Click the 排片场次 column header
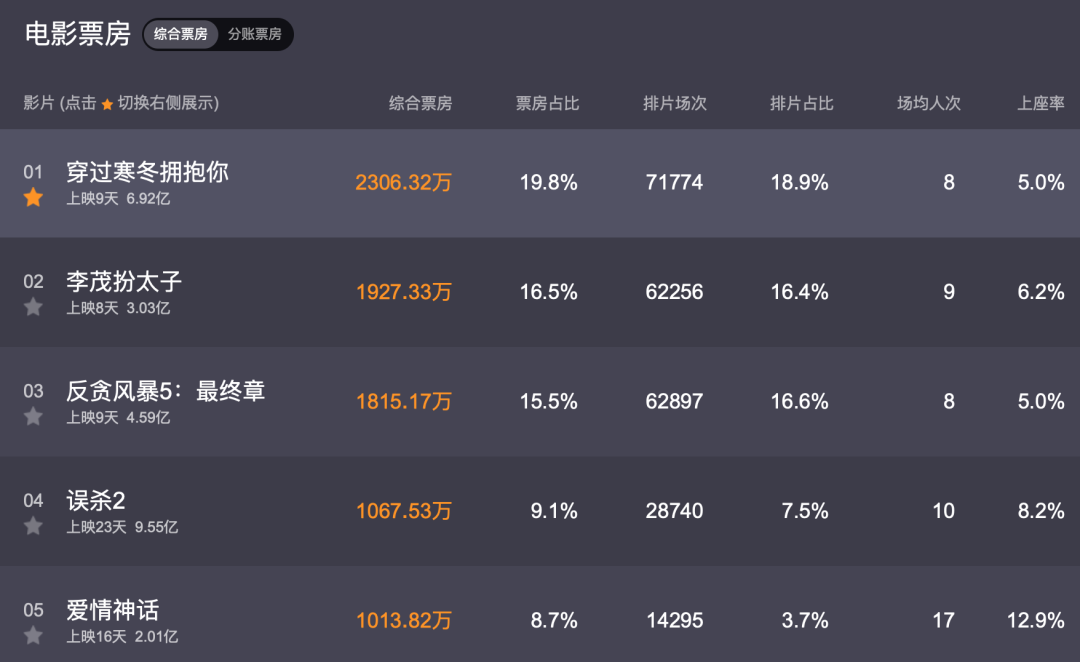The width and height of the screenshot is (1080, 662). pos(675,103)
